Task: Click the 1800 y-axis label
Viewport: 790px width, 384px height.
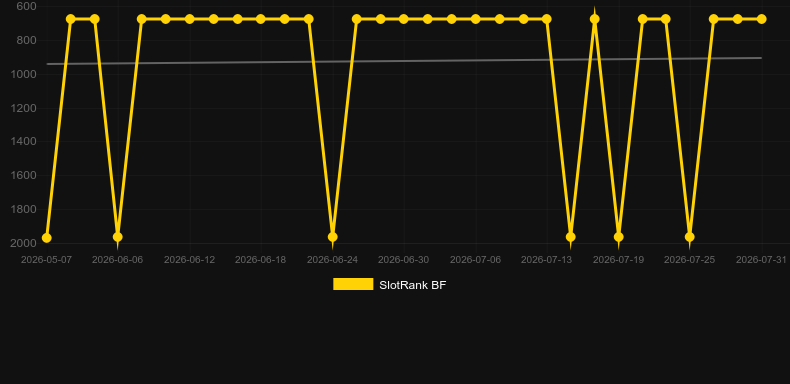Action: point(24,209)
